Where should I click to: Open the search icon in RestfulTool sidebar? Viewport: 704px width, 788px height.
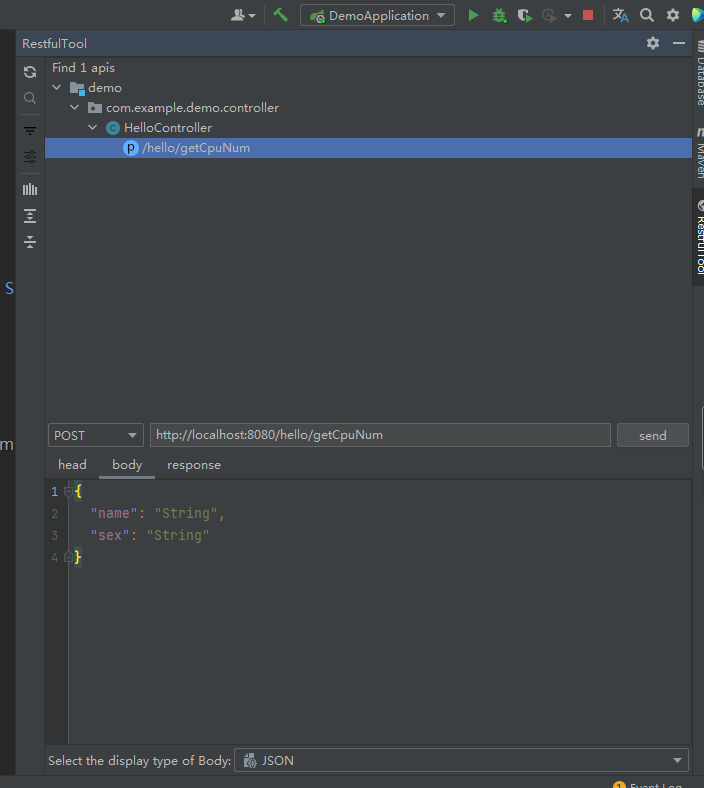click(x=30, y=98)
